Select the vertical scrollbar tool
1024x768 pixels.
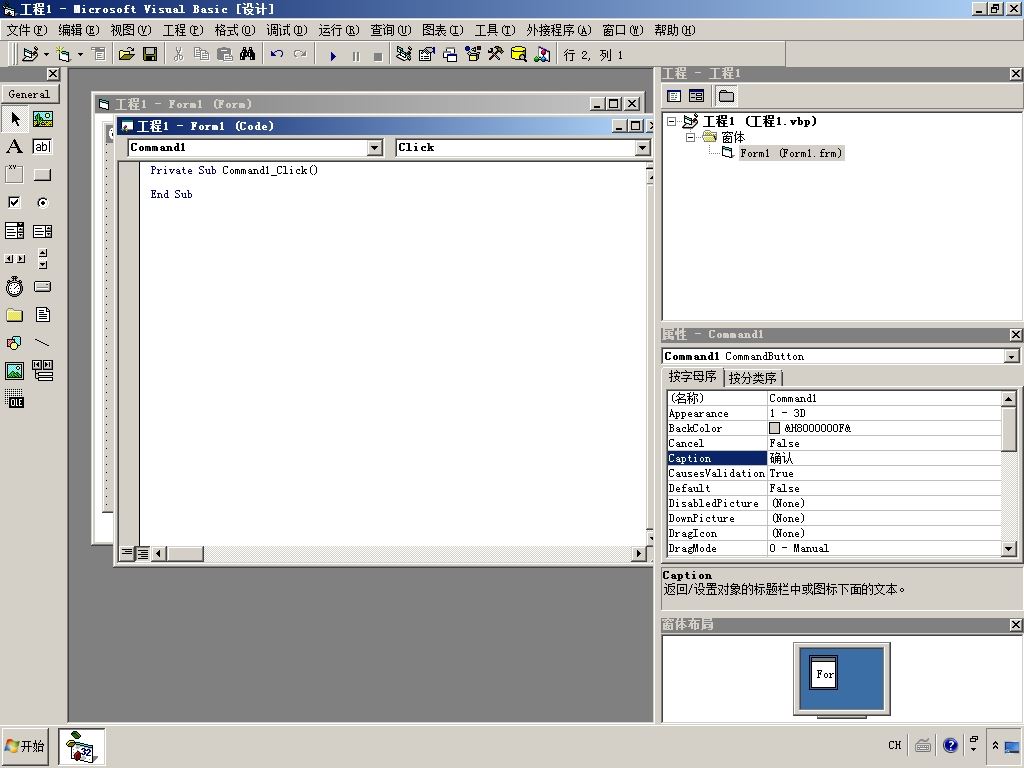point(42,259)
